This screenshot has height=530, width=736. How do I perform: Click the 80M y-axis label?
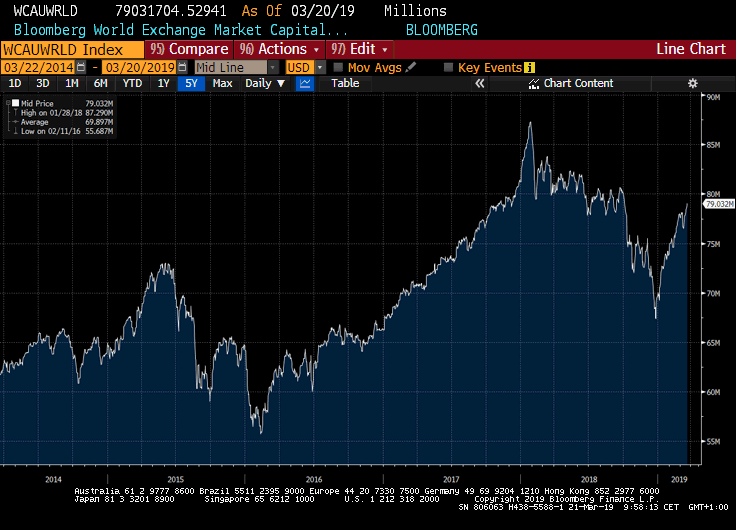tap(713, 194)
